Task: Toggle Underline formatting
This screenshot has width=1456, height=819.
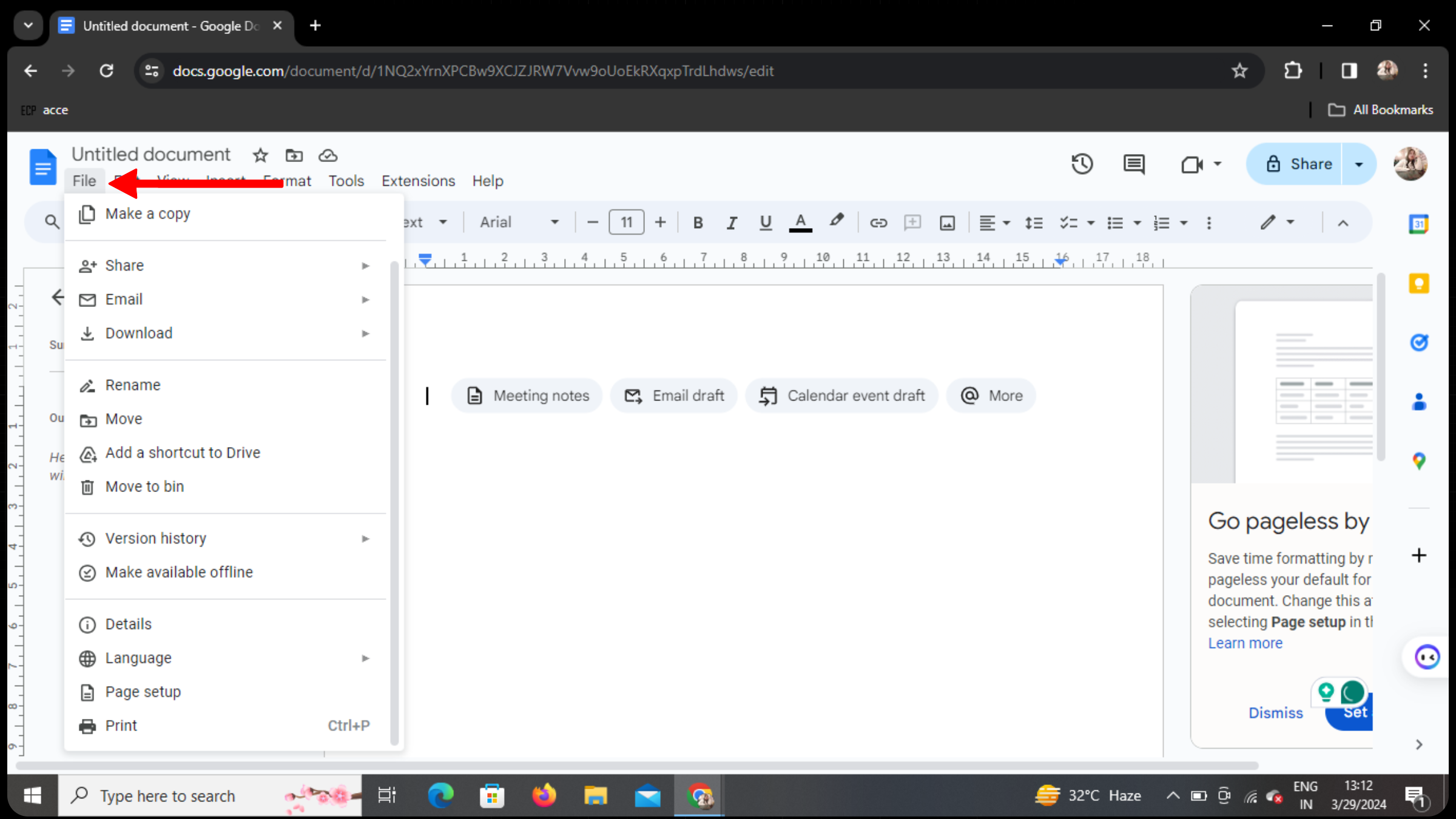Action: coord(766,223)
